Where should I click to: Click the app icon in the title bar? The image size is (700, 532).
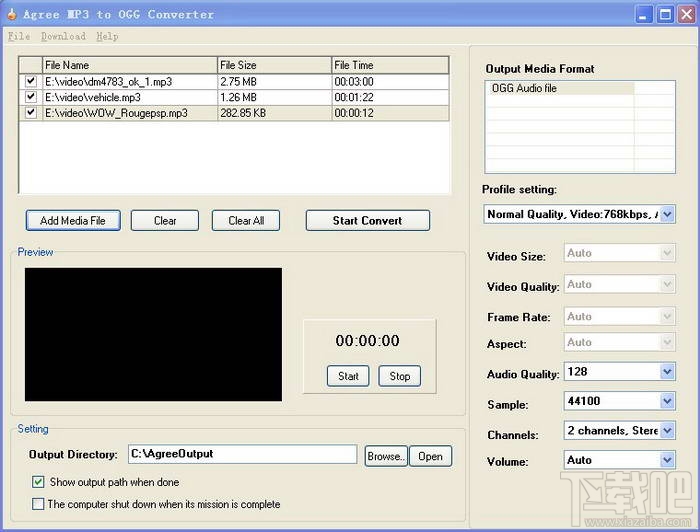coord(12,14)
